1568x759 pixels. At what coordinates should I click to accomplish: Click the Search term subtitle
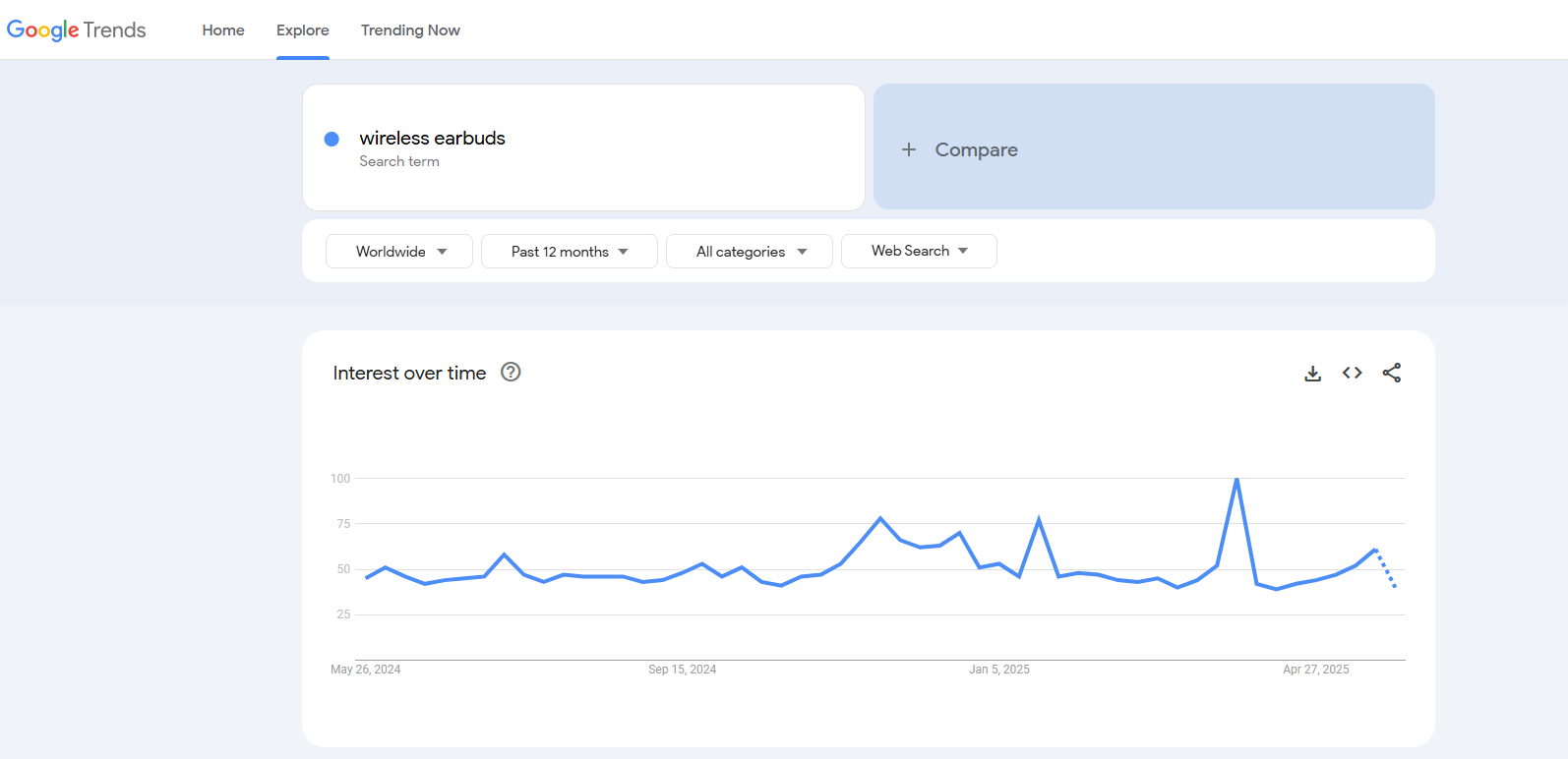click(399, 161)
